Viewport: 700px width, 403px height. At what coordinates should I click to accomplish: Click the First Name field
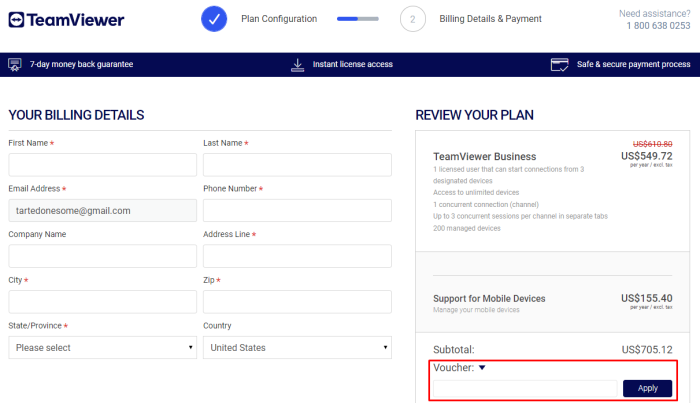[x=102, y=165]
